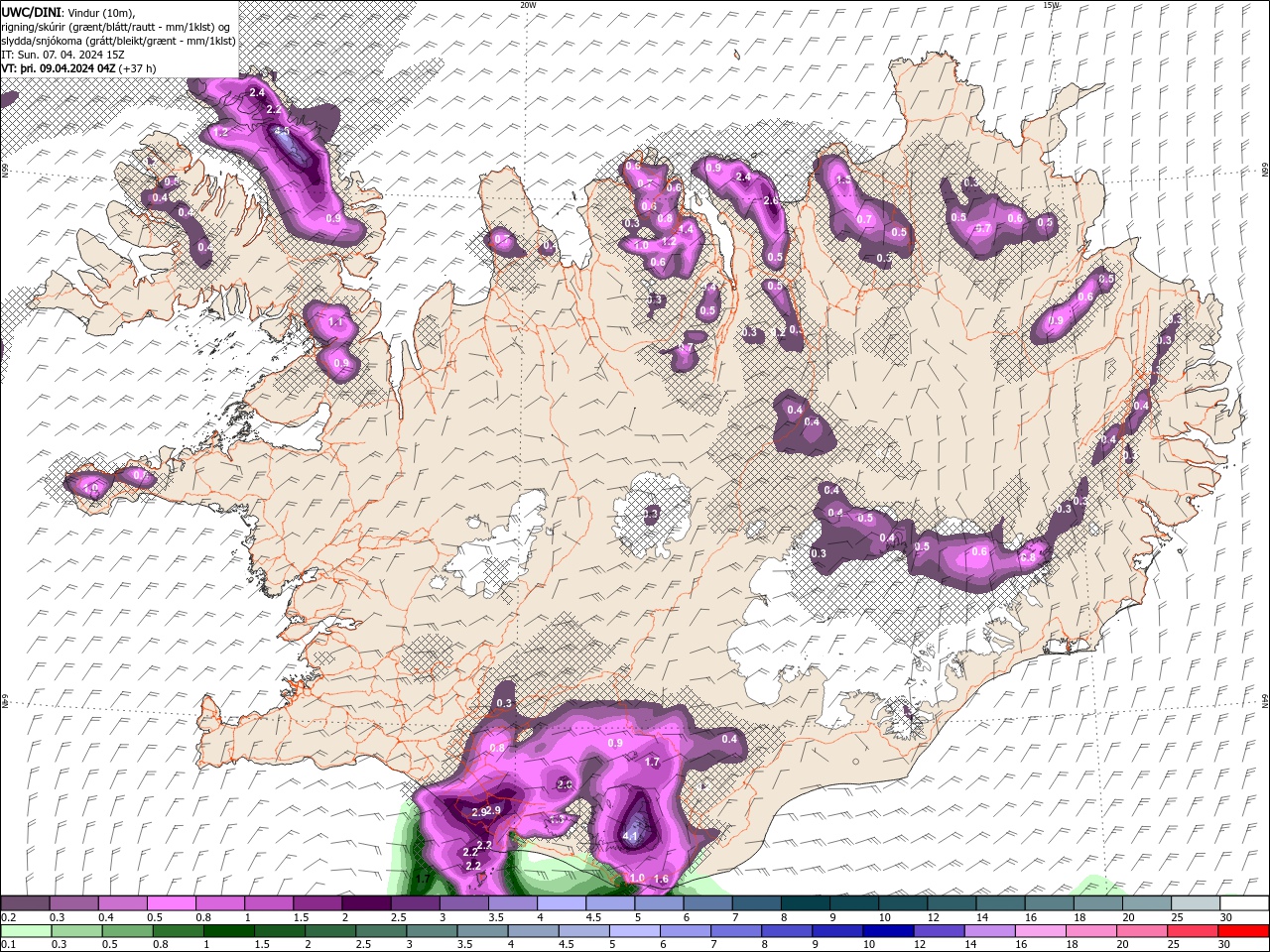
Task: Click the UWC/DINI title text
Action: (x=31, y=12)
